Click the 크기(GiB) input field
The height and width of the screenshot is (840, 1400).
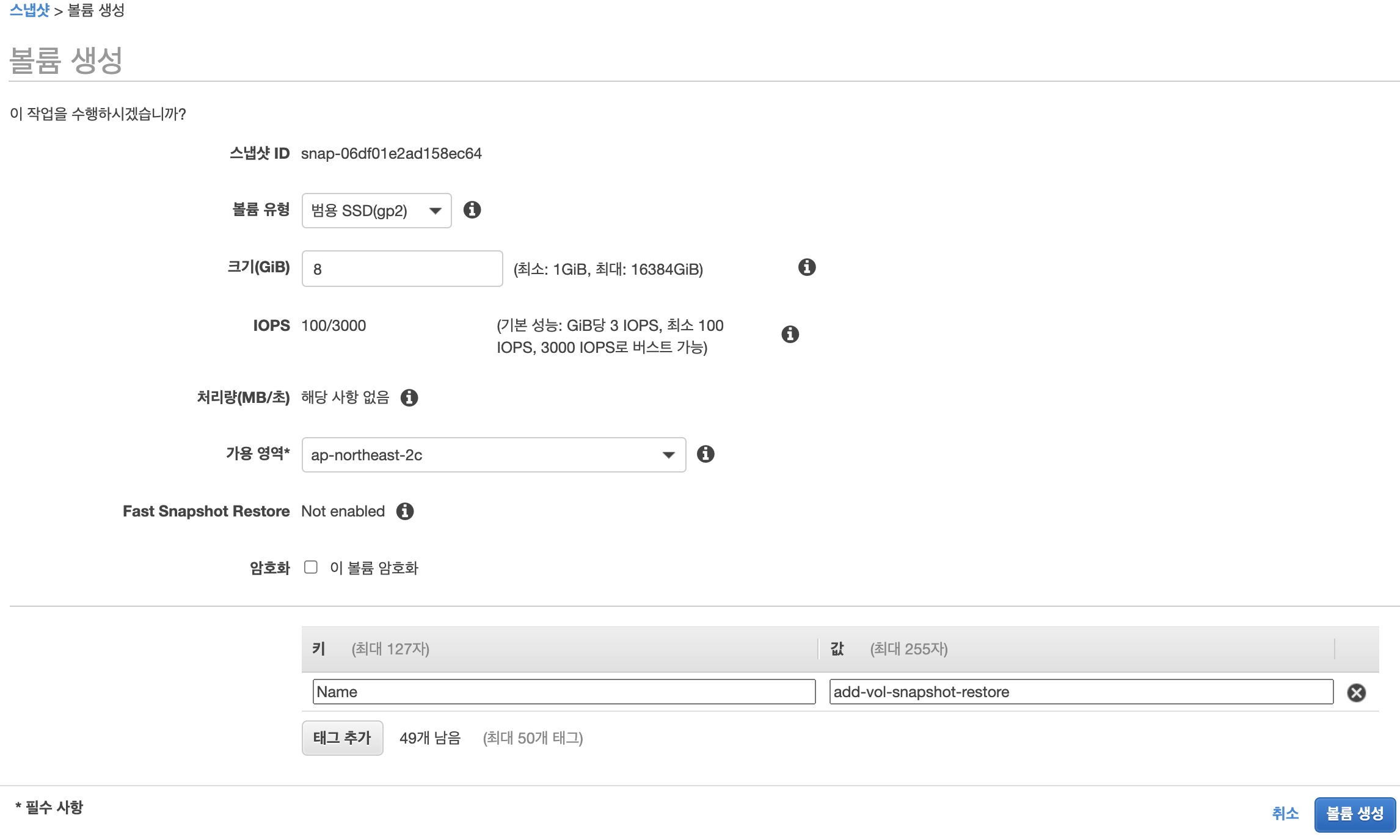click(402, 269)
